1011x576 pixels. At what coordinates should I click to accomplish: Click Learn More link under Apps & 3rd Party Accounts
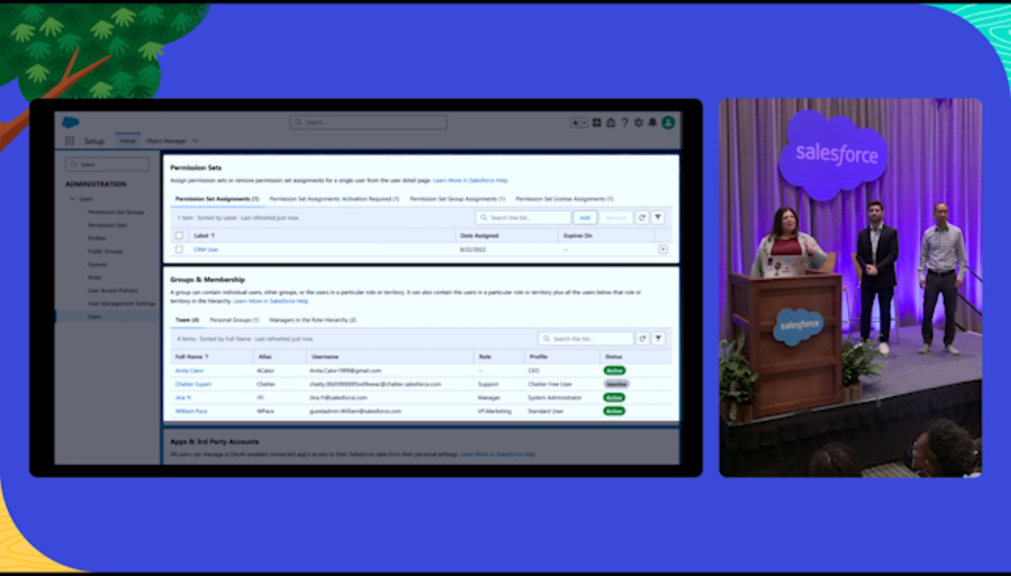point(498,455)
